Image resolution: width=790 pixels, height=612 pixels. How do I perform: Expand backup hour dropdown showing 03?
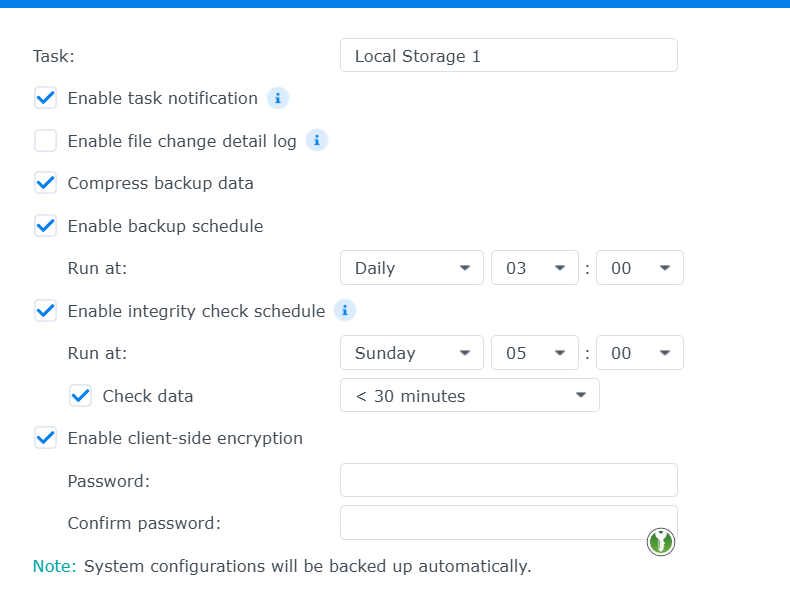pos(534,268)
